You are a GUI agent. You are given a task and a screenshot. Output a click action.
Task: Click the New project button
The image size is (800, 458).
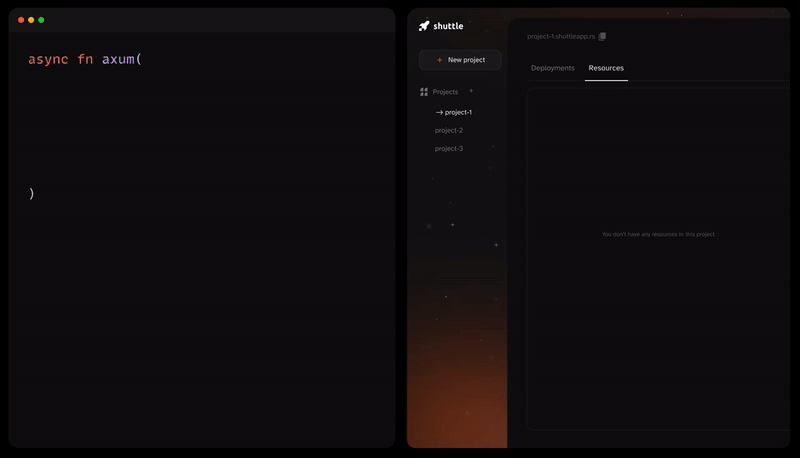[460, 60]
